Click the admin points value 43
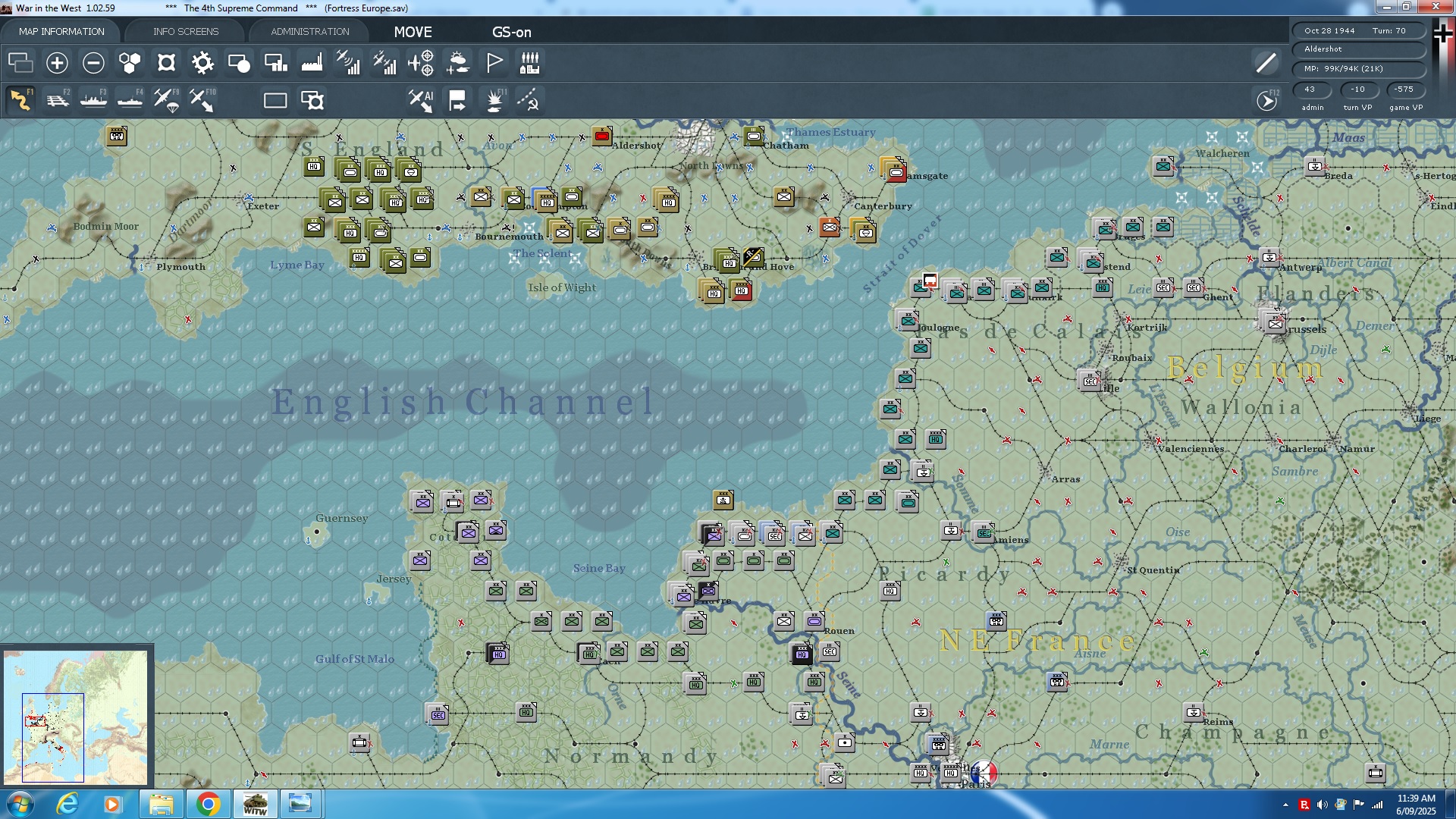Viewport: 1456px width, 819px height. [x=1310, y=89]
